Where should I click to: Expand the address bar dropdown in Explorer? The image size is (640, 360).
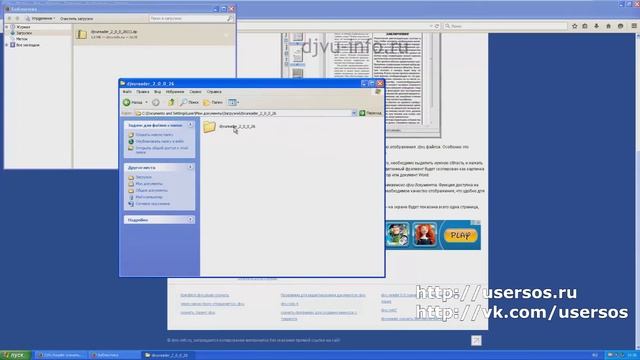click(354, 113)
